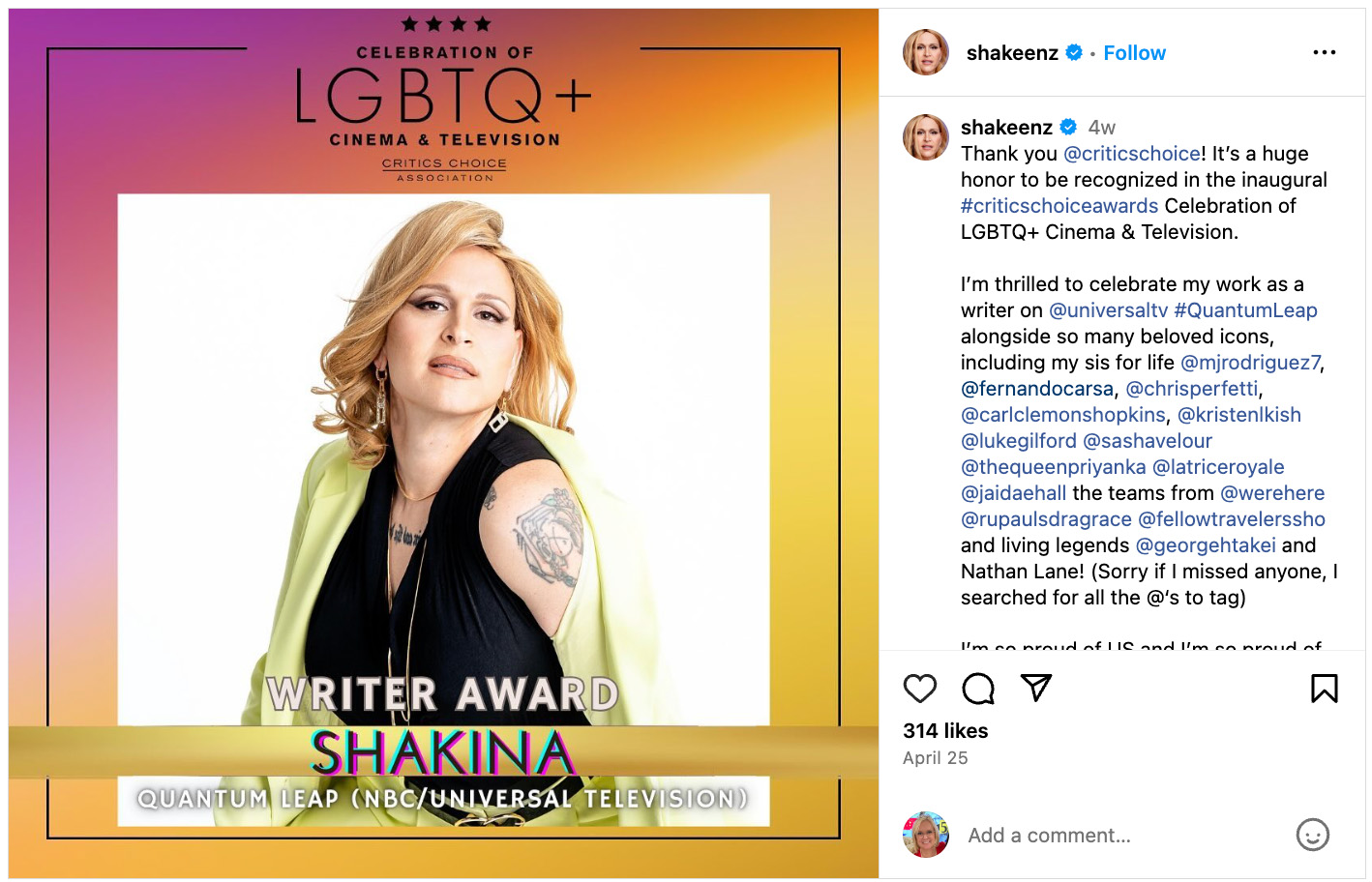This screenshot has width=1372, height=882.
Task: Like the post with the heart icon
Action: (919, 689)
